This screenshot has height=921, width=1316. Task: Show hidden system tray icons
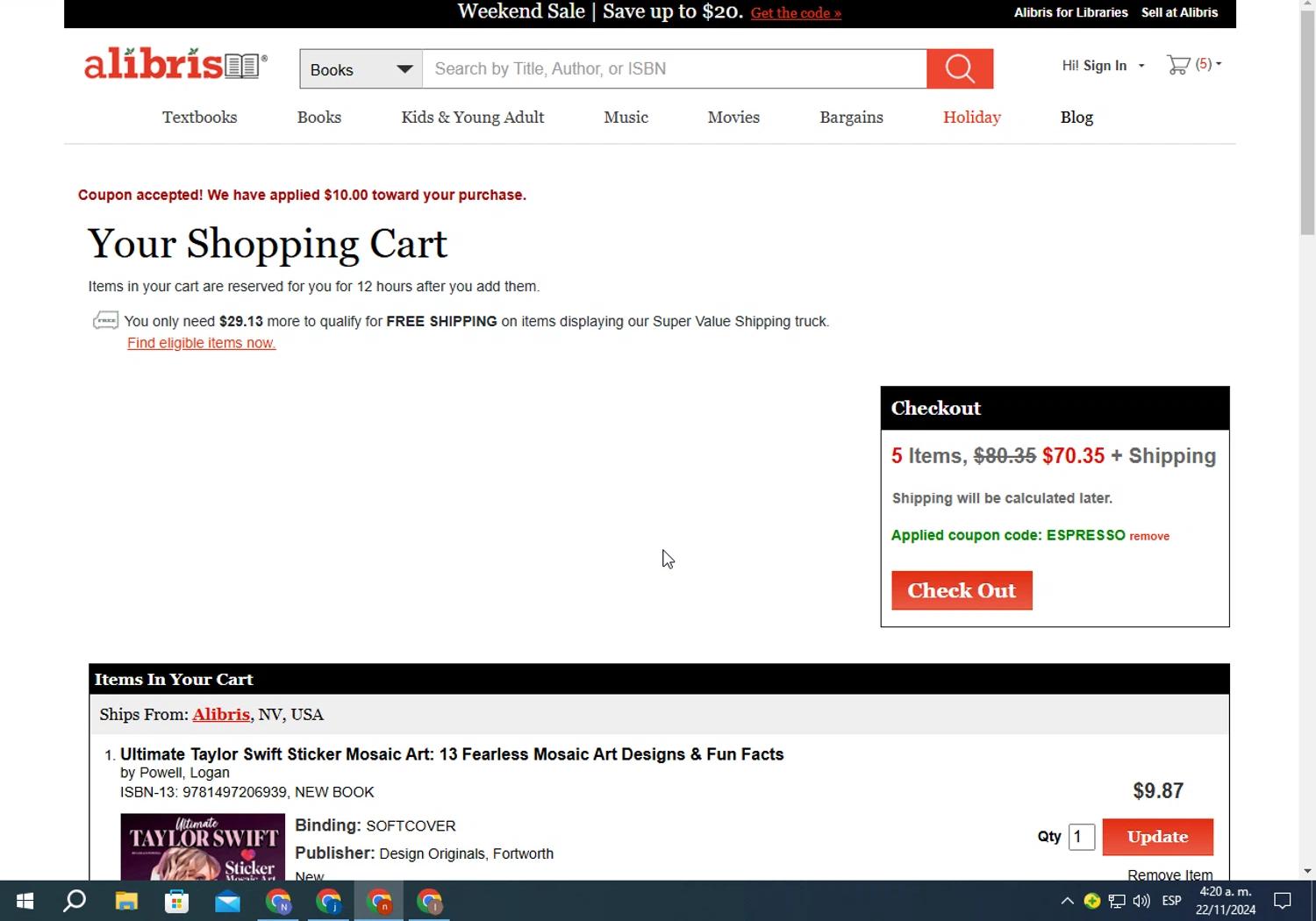click(x=1067, y=901)
